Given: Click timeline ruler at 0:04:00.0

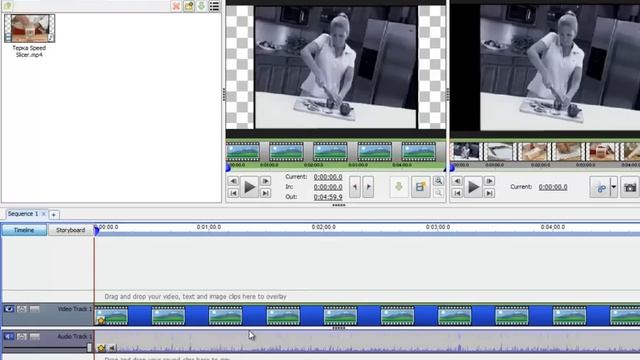Looking at the screenshot, I should pos(553,227).
